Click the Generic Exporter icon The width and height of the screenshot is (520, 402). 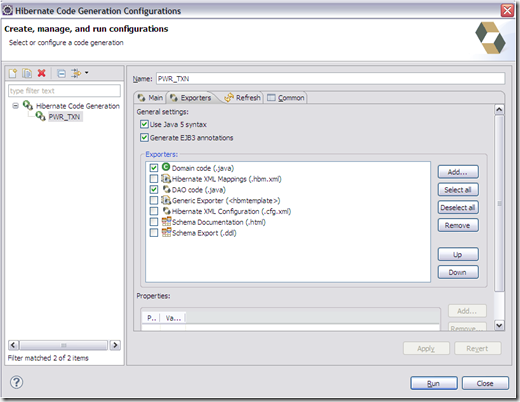tap(166, 200)
